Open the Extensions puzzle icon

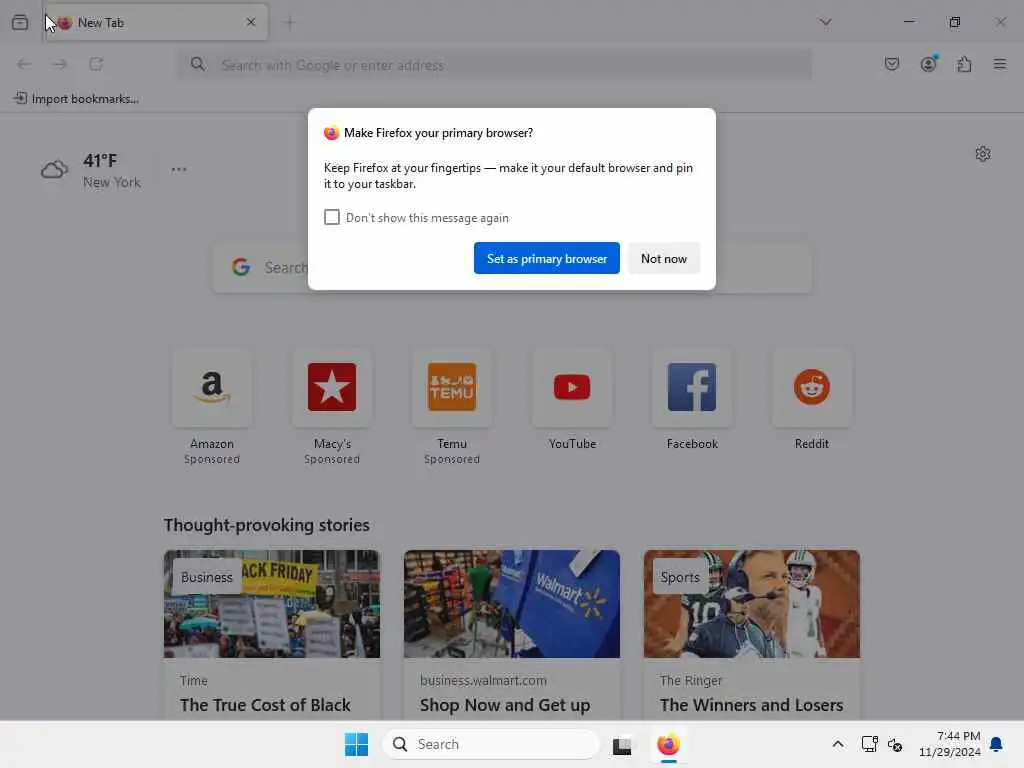964,64
